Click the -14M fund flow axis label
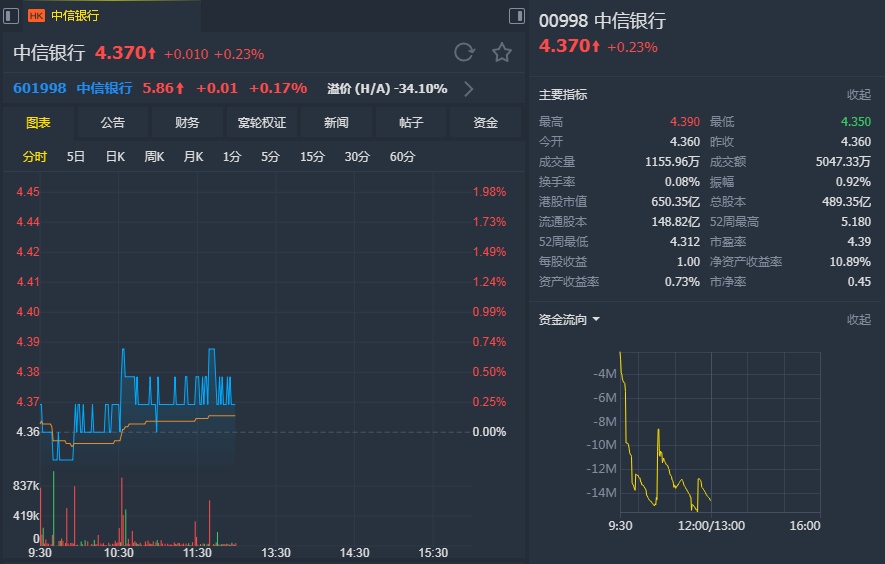This screenshot has width=885, height=564. [x=602, y=493]
